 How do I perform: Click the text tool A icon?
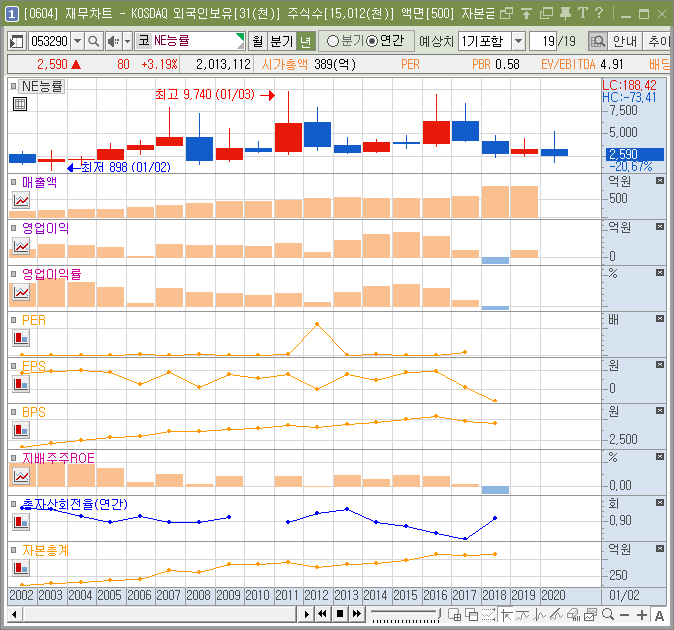[659, 615]
